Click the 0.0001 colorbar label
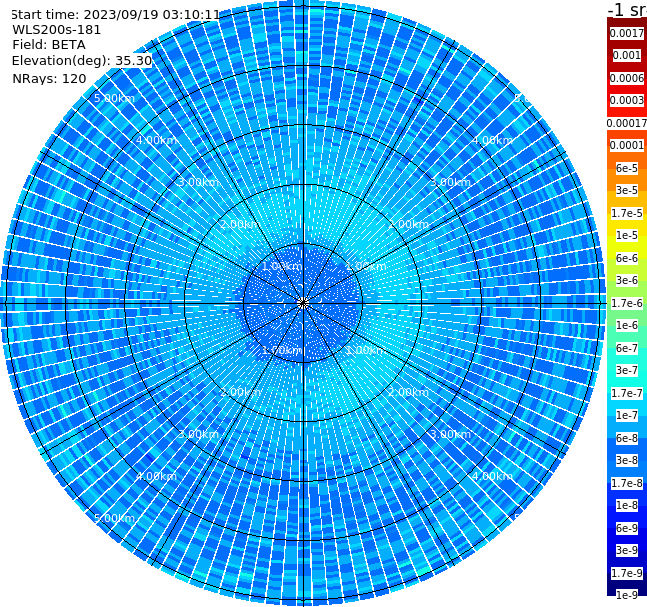This screenshot has width=647, height=607. tap(627, 145)
